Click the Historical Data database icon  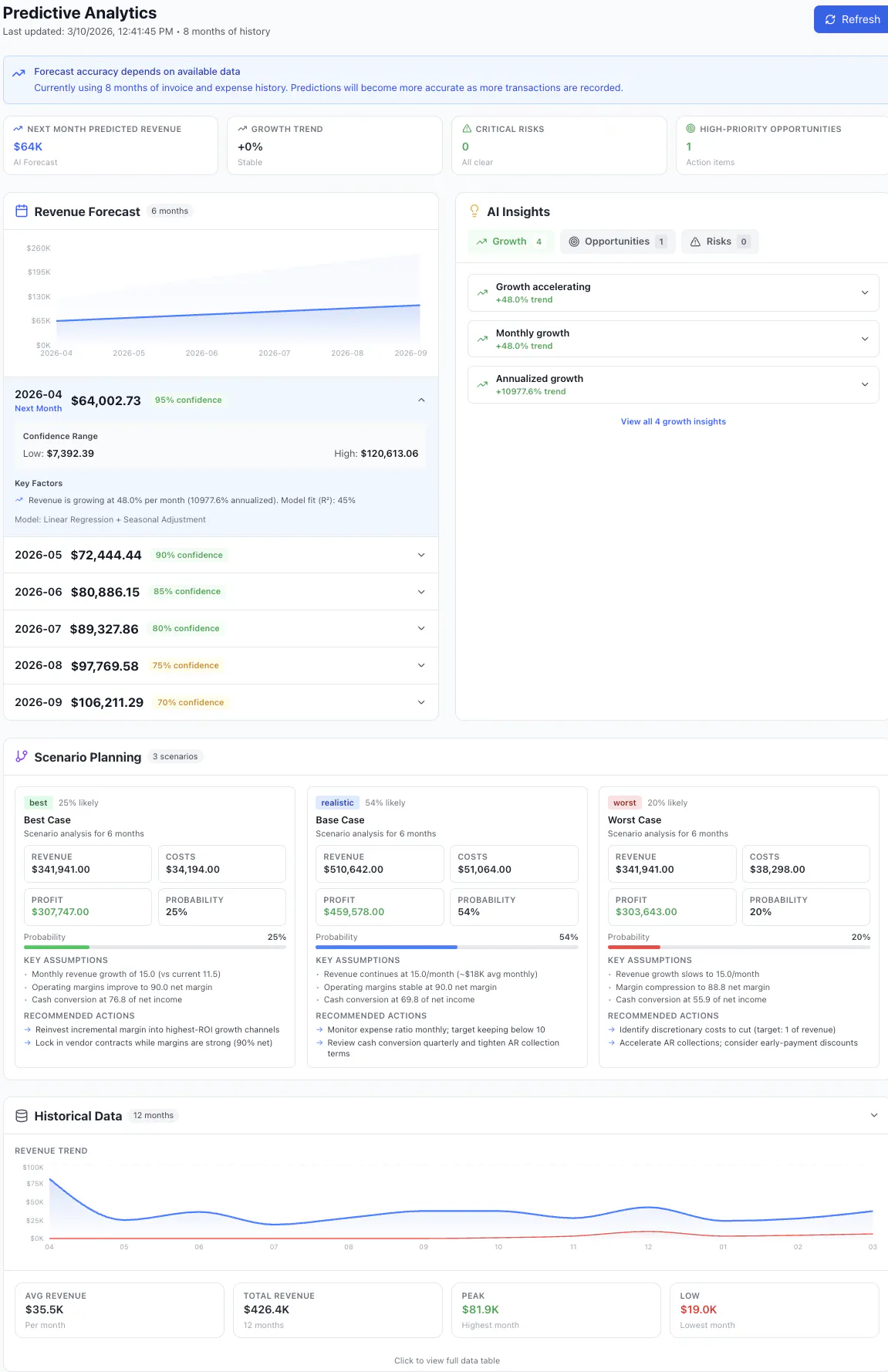[x=22, y=1116]
